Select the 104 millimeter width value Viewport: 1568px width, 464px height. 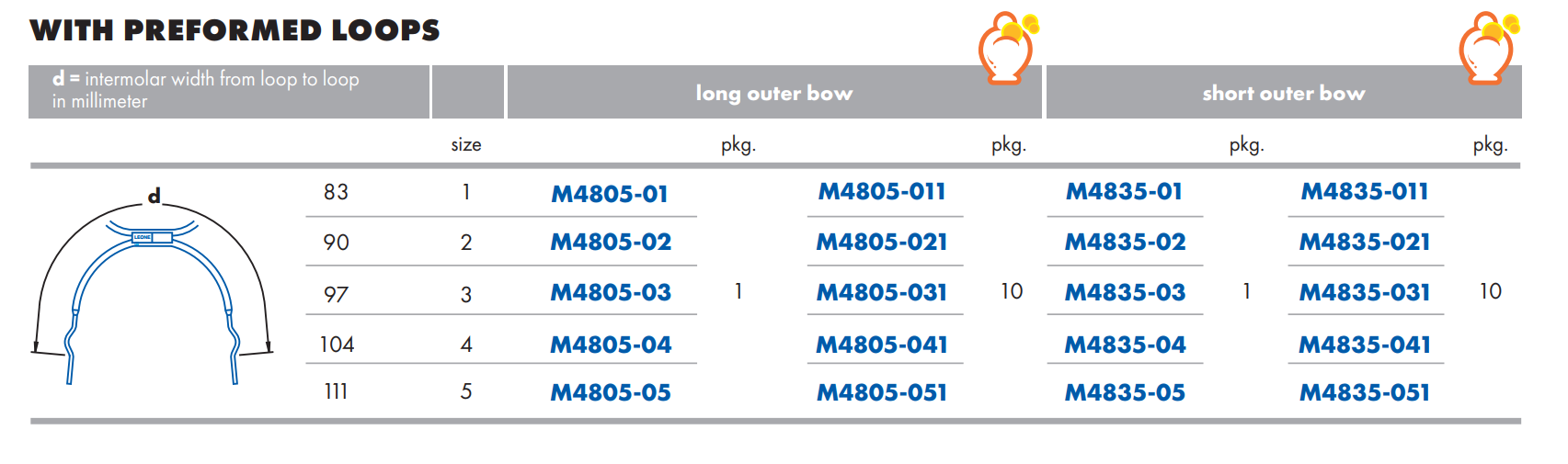pos(337,345)
